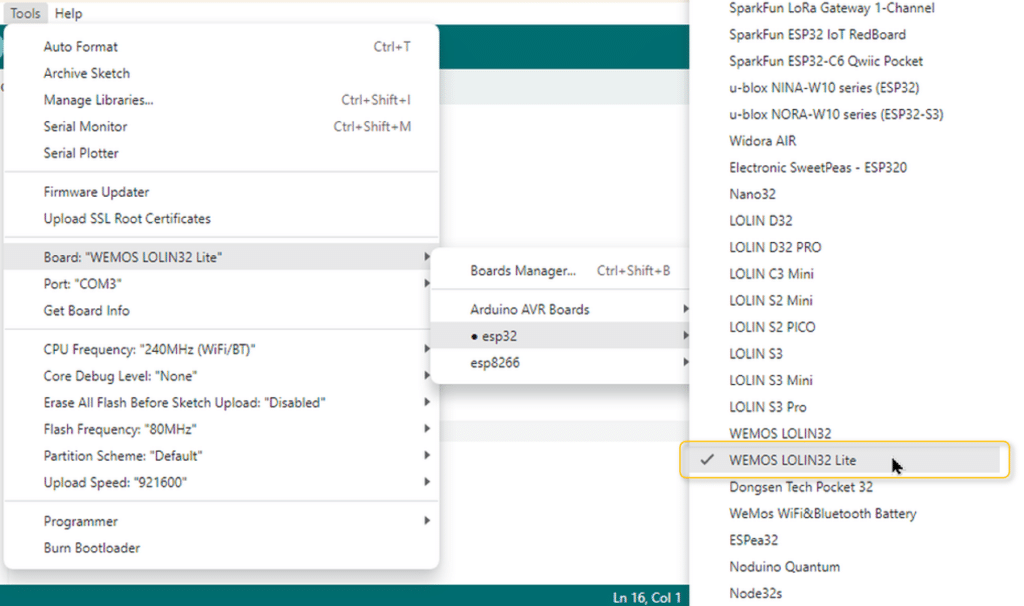This screenshot has height=606, width=1024.
Task: Select the LOLIN D32 PRO board
Action: 775,247
